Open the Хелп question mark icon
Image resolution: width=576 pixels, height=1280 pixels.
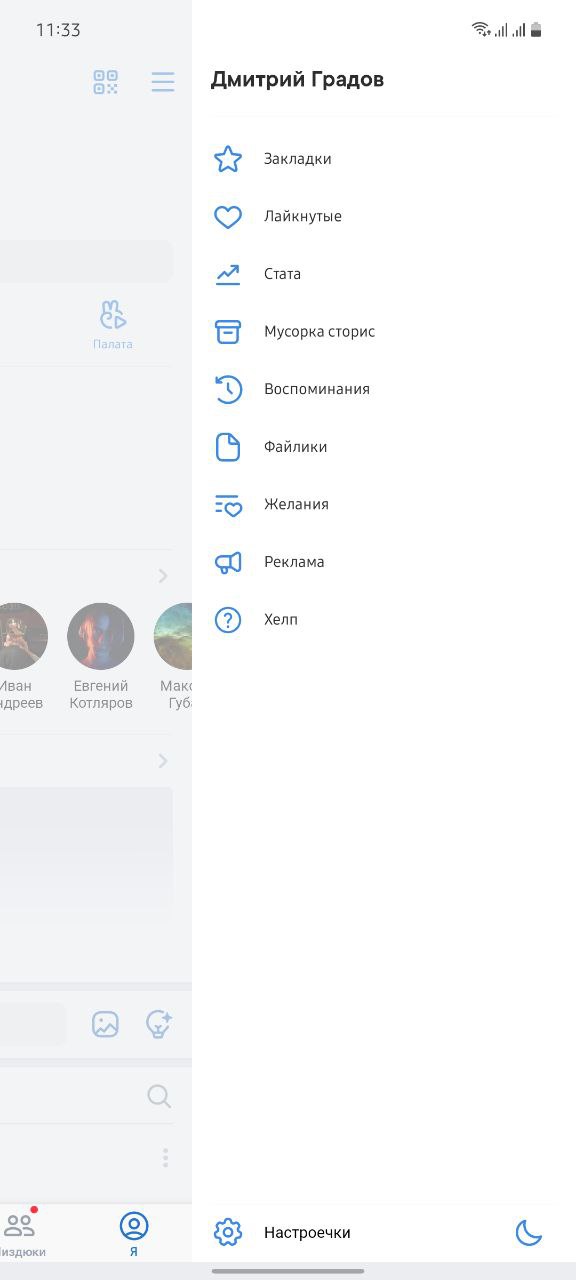[228, 620]
